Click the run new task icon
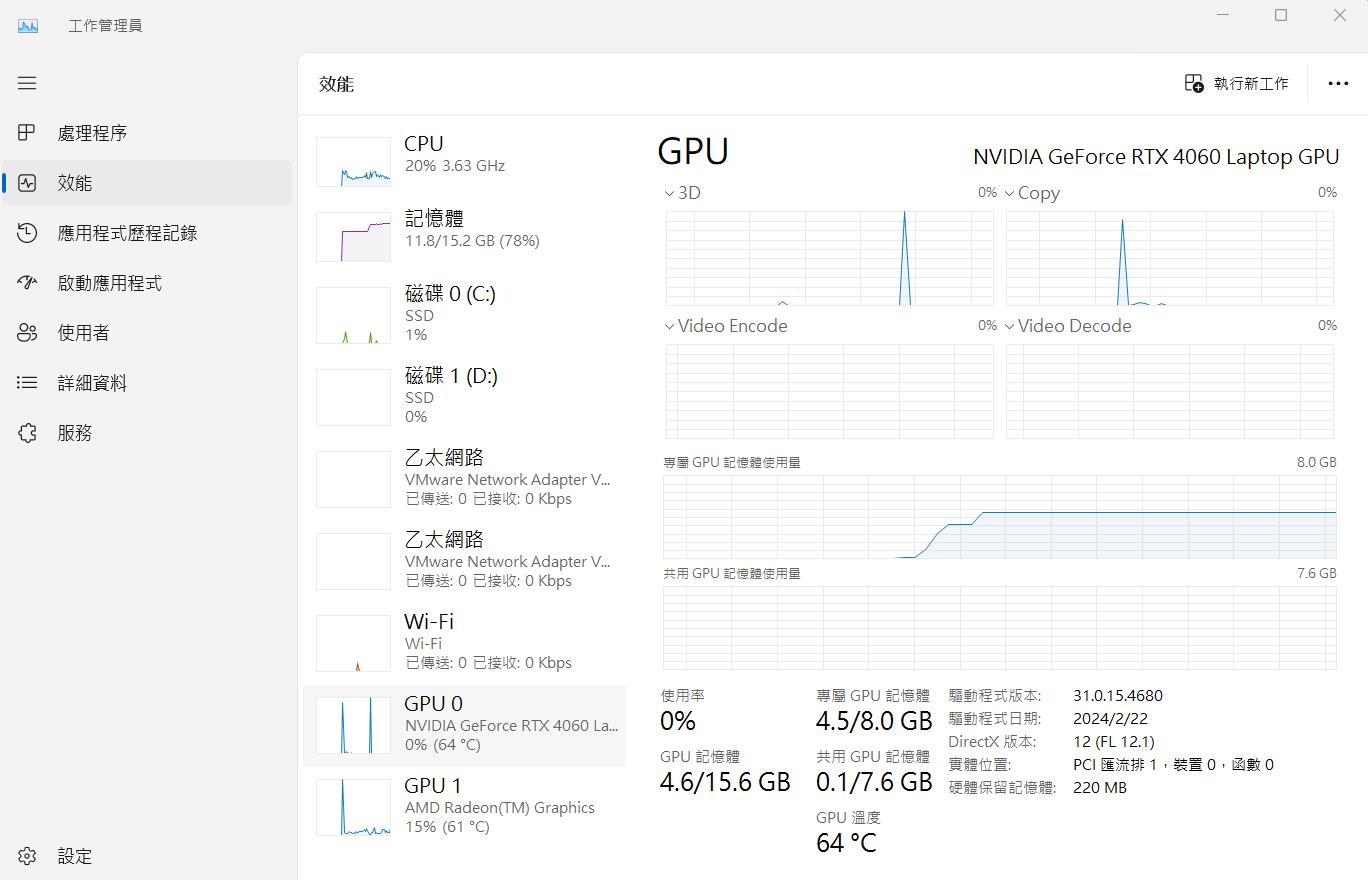This screenshot has width=1368, height=880. (x=1194, y=83)
